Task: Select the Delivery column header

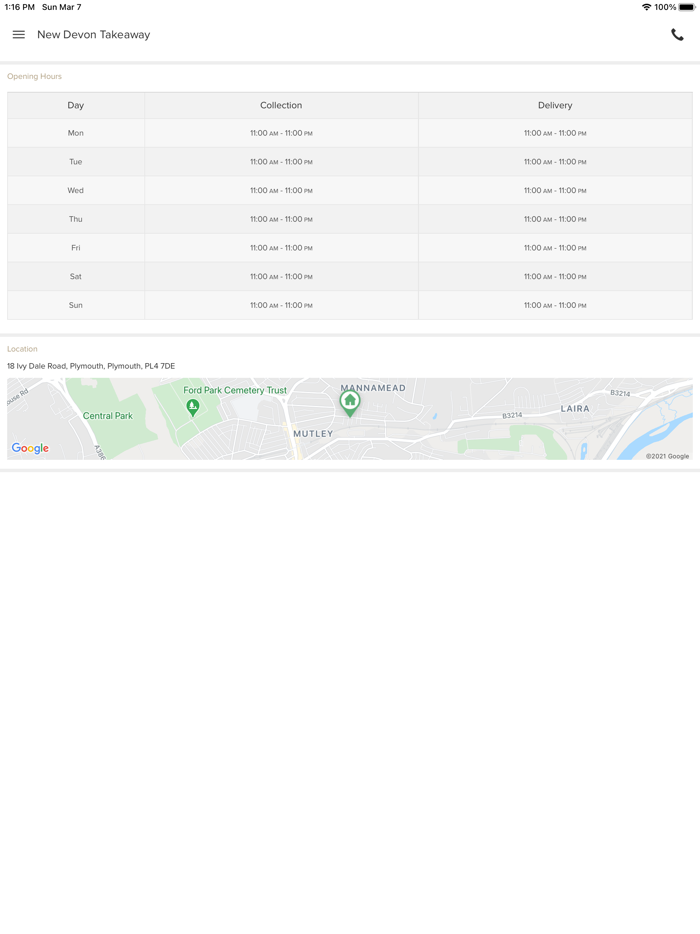Action: (555, 105)
